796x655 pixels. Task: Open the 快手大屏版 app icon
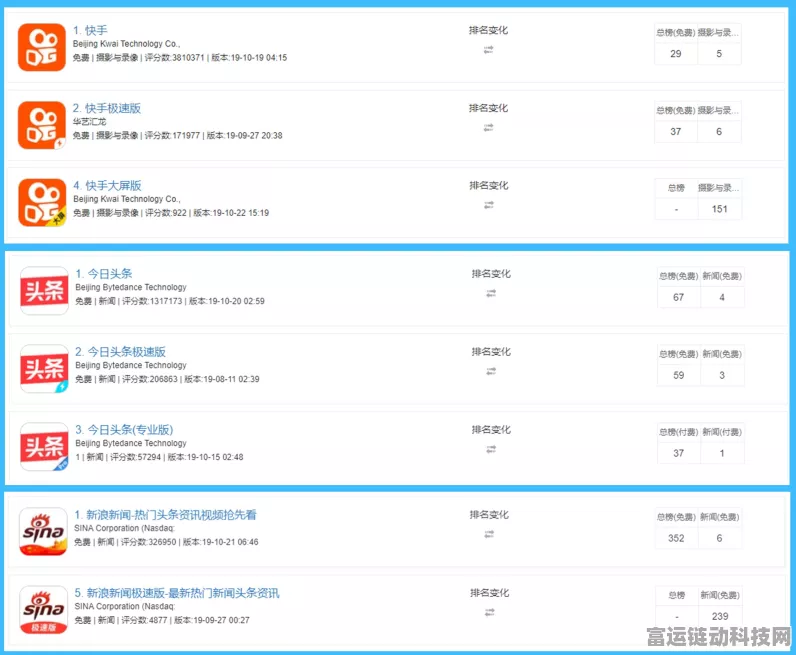[x=42, y=203]
